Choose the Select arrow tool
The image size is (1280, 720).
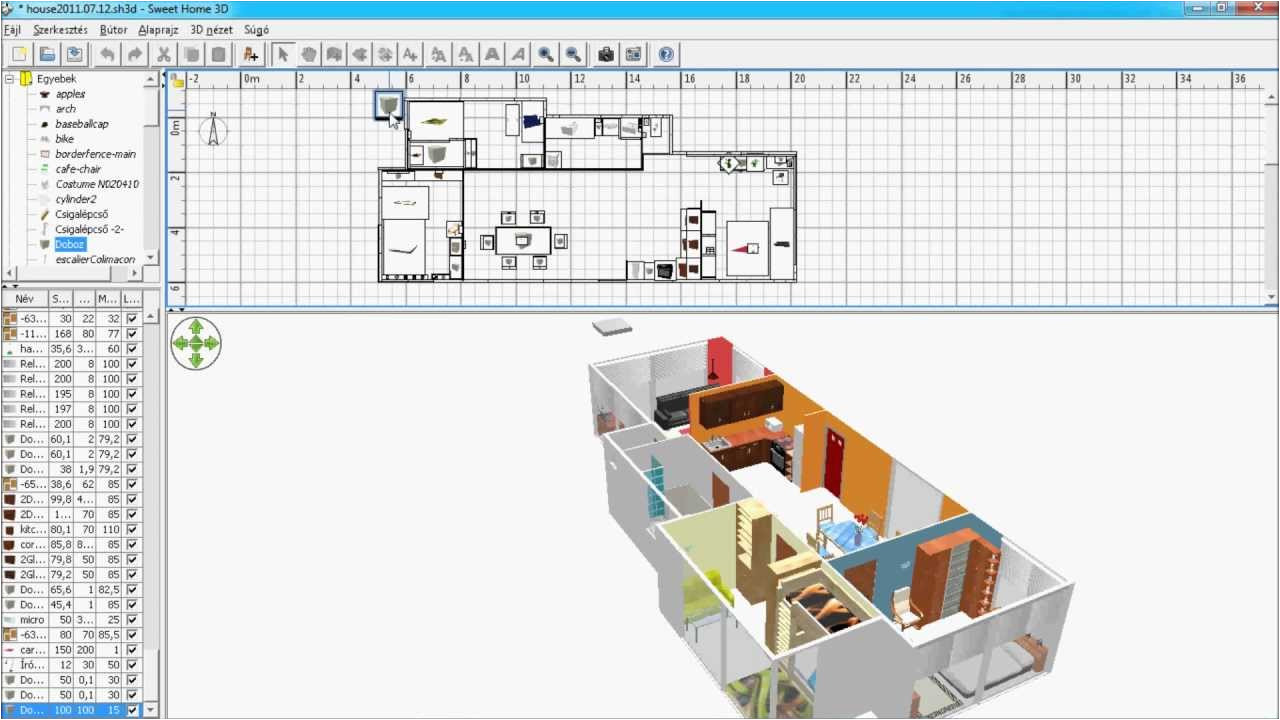(281, 54)
